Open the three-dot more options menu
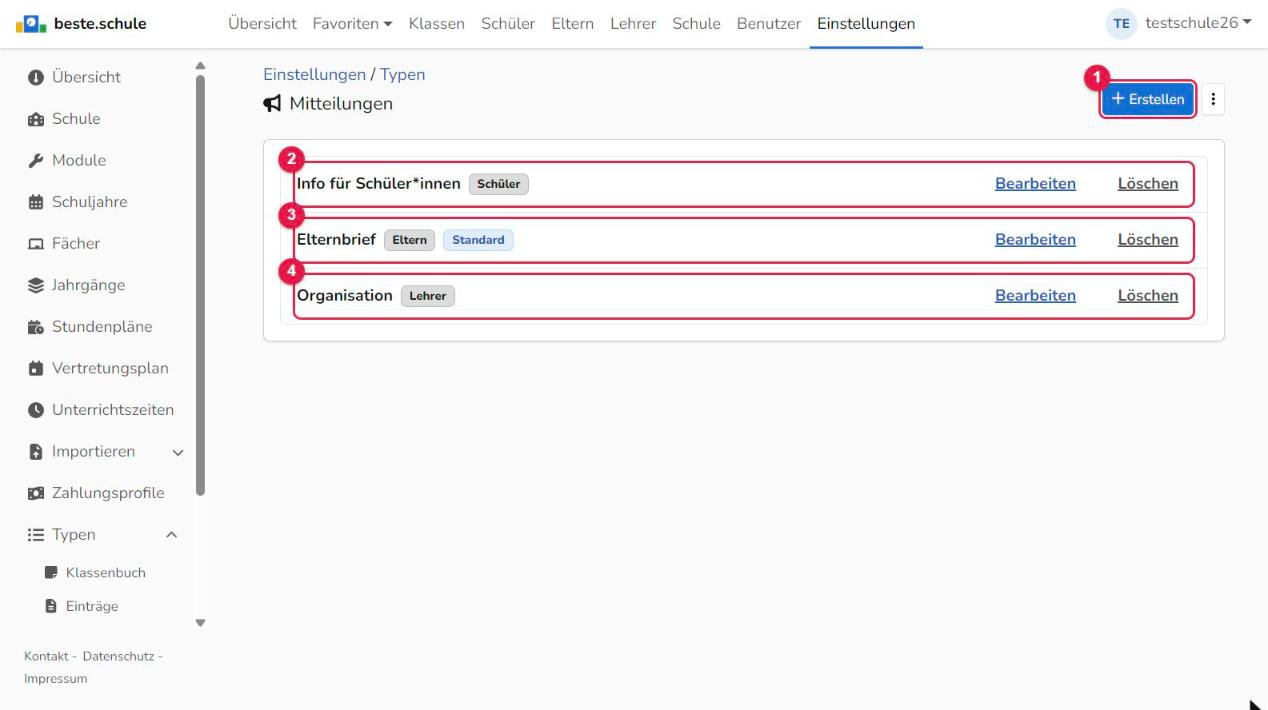Viewport: 1268px width, 710px height. [1213, 99]
